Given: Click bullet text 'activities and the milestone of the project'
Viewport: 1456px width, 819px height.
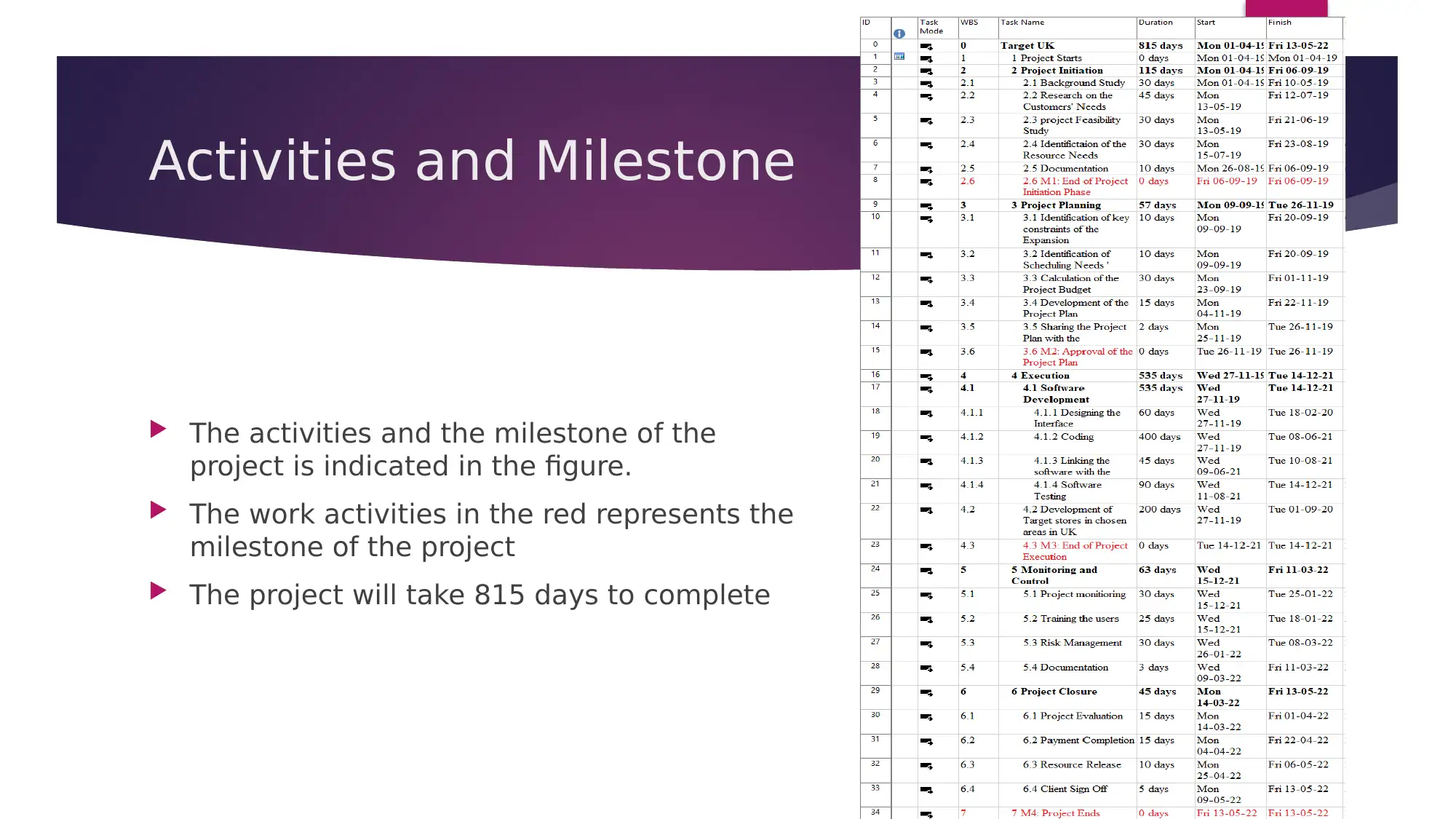Looking at the screenshot, I should coord(453,449).
